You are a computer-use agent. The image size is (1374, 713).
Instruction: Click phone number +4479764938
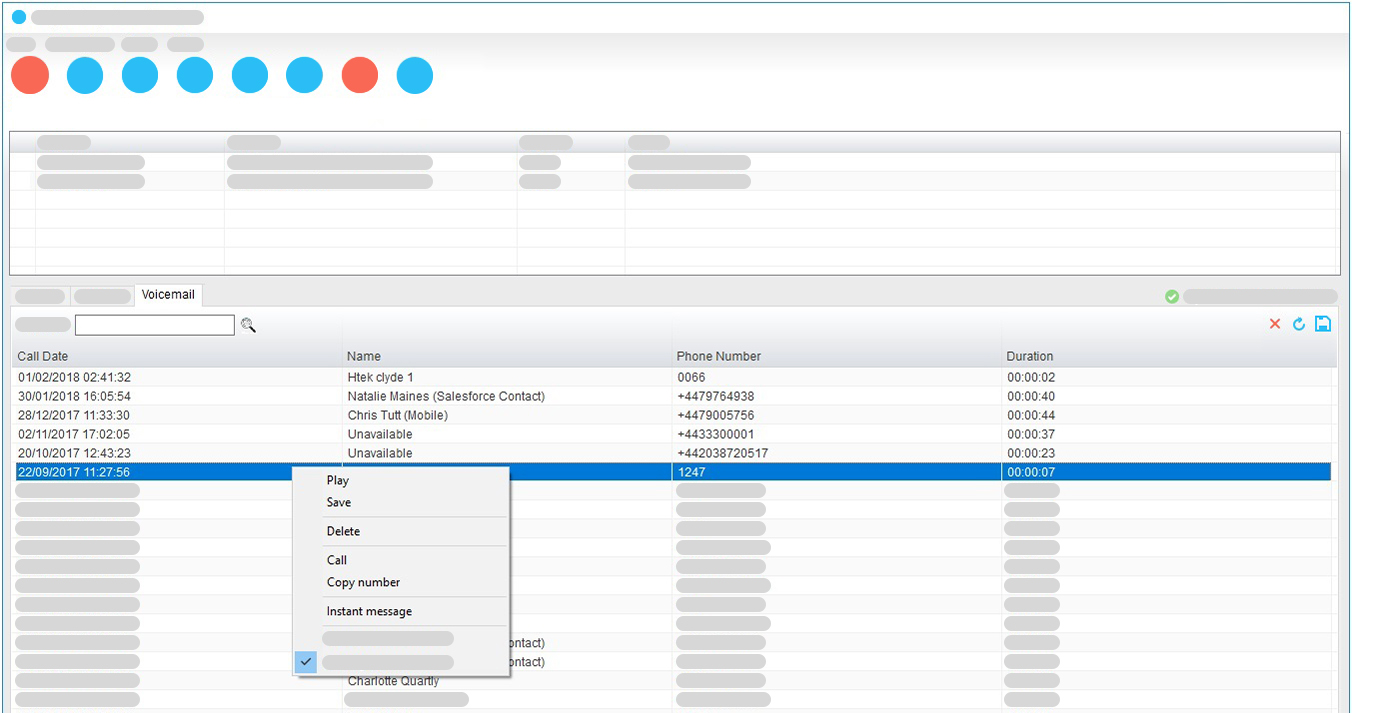coord(716,397)
